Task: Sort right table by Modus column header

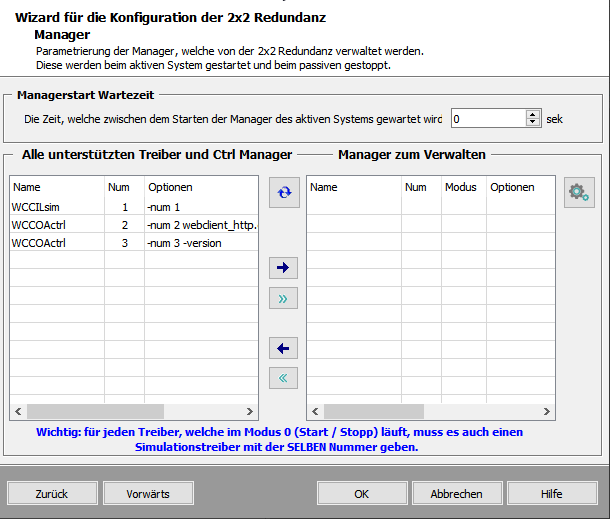Action: click(461, 187)
